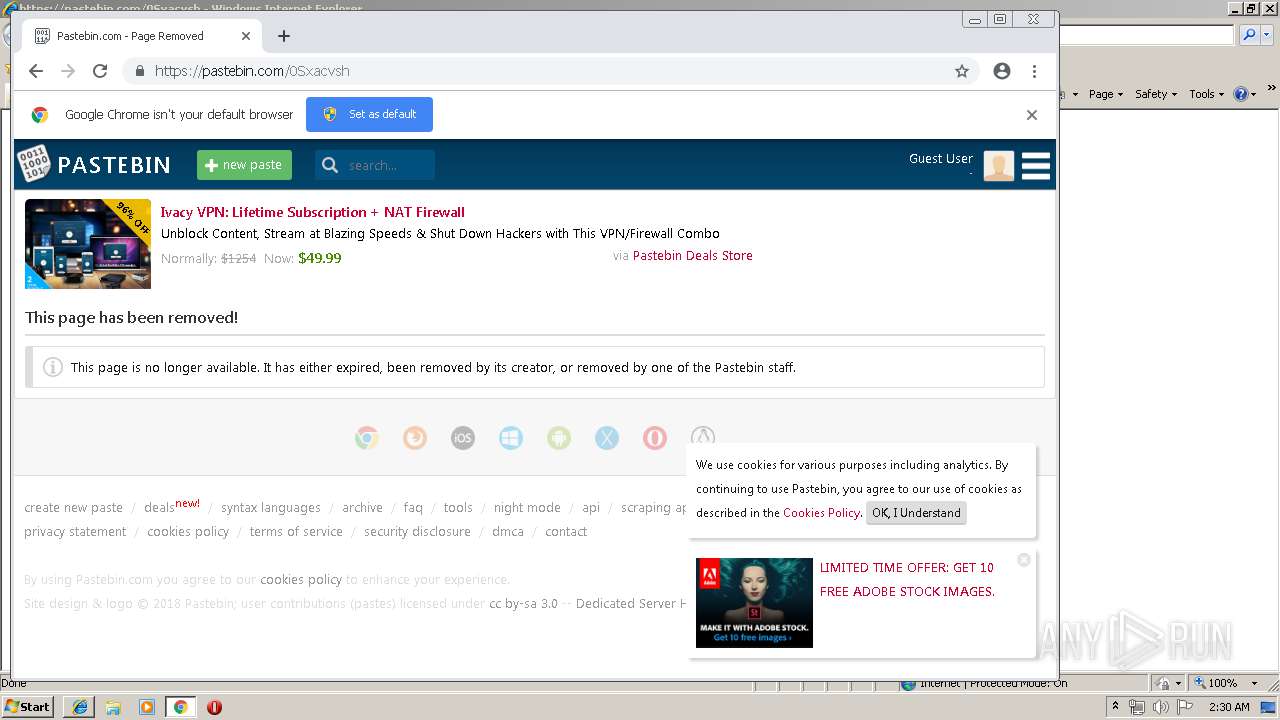Click the new paste button
This screenshot has width=1280, height=720.
click(x=244, y=165)
